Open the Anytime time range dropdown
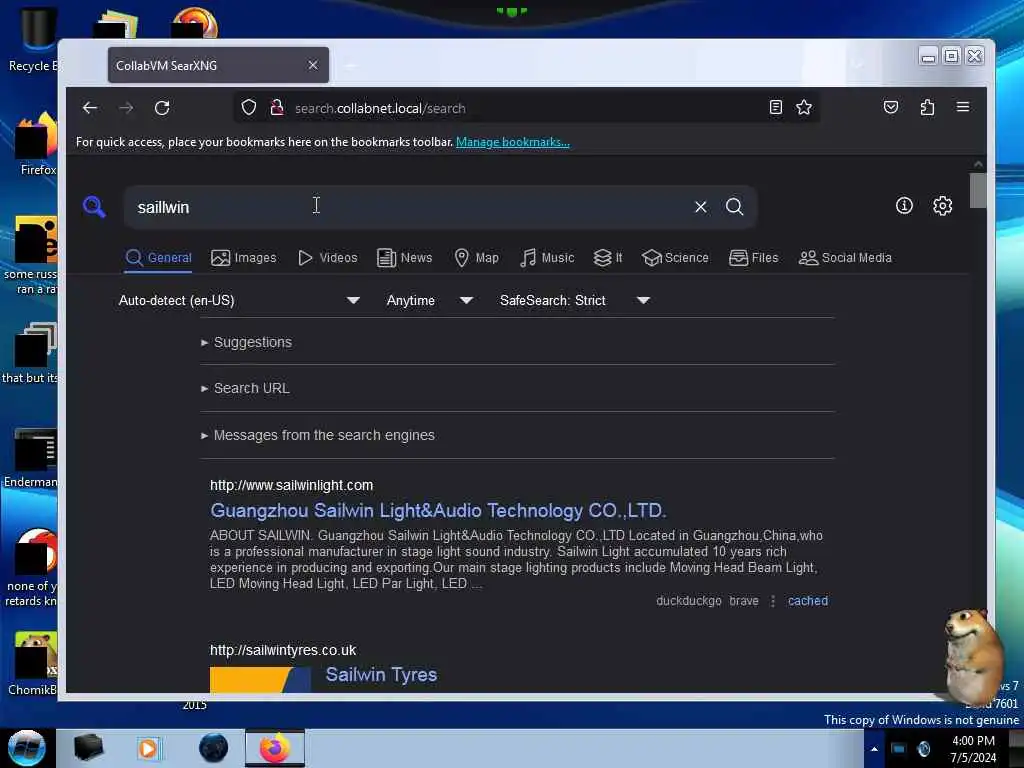The image size is (1024, 768). coord(429,300)
